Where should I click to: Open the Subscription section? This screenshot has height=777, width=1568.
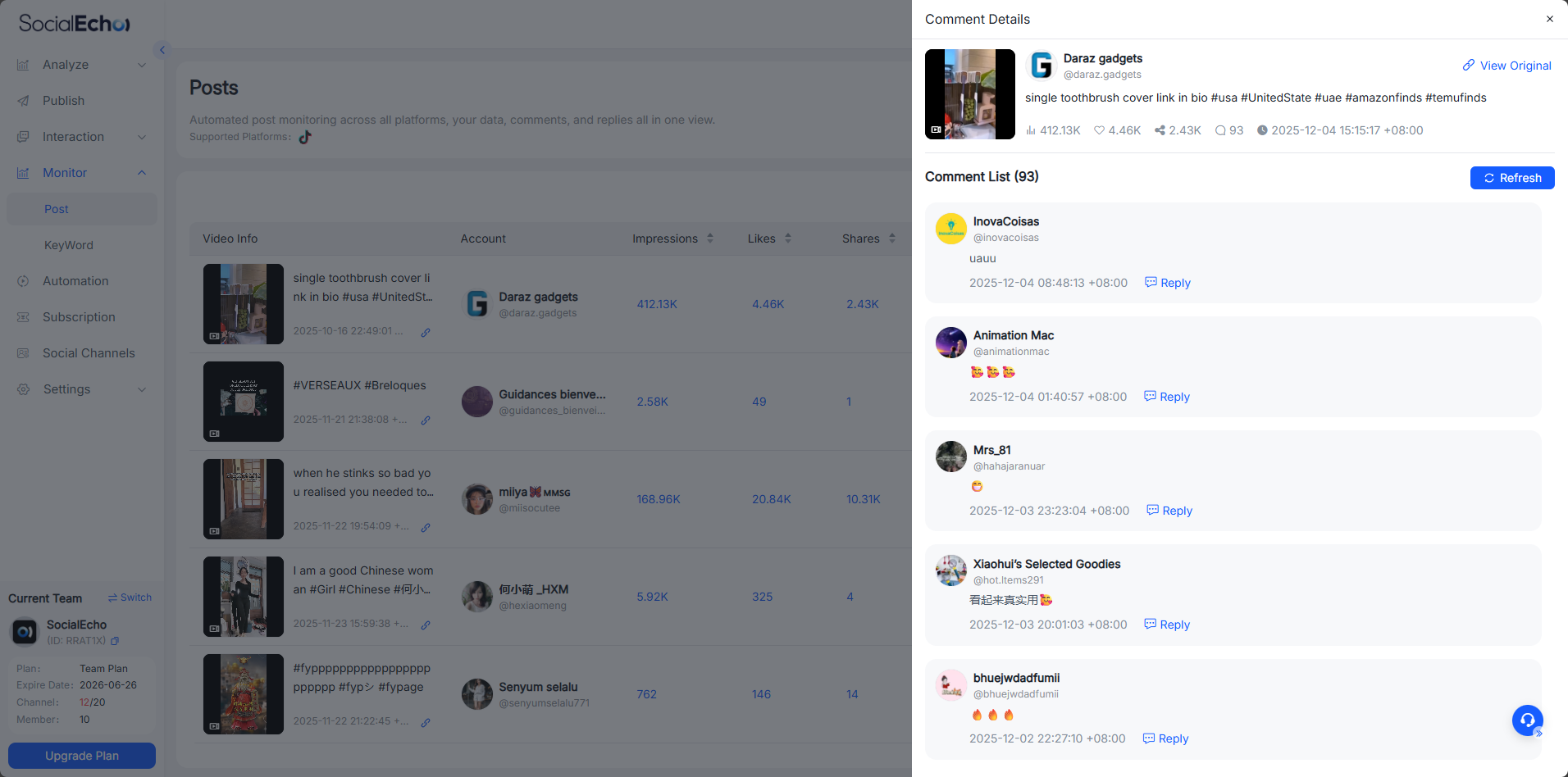tap(82, 317)
